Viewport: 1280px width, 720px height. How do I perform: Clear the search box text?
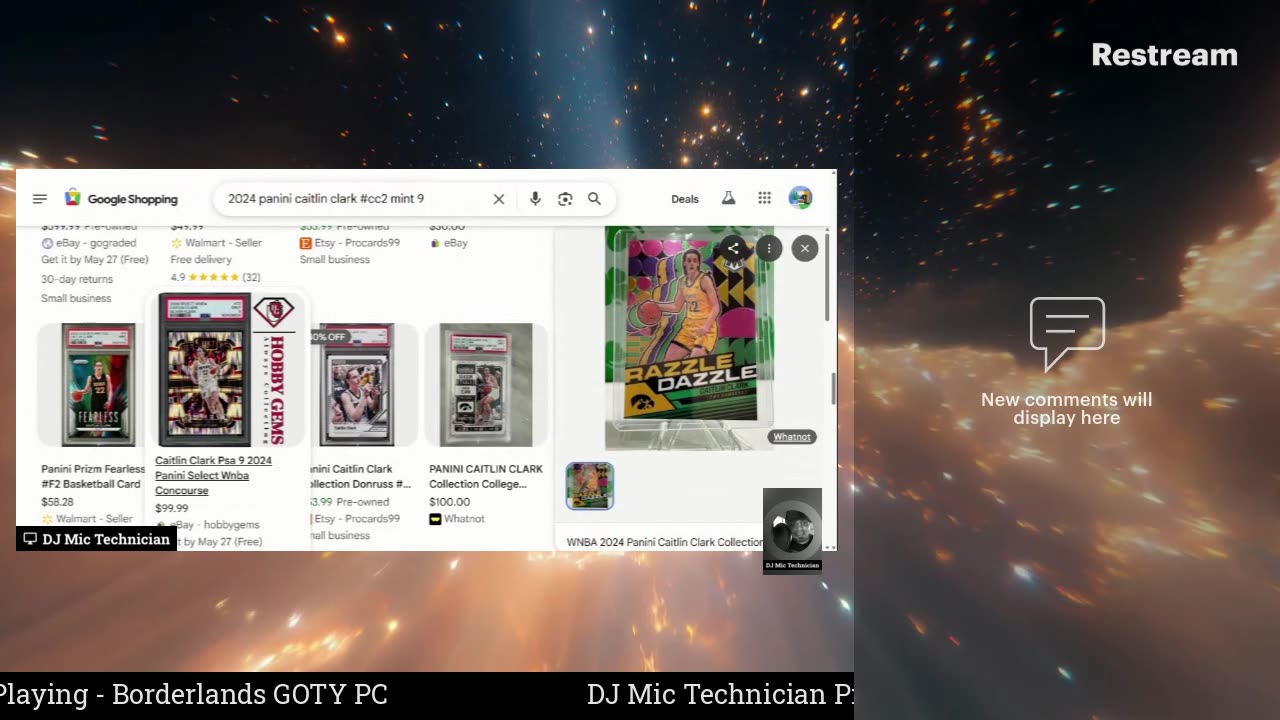(499, 199)
